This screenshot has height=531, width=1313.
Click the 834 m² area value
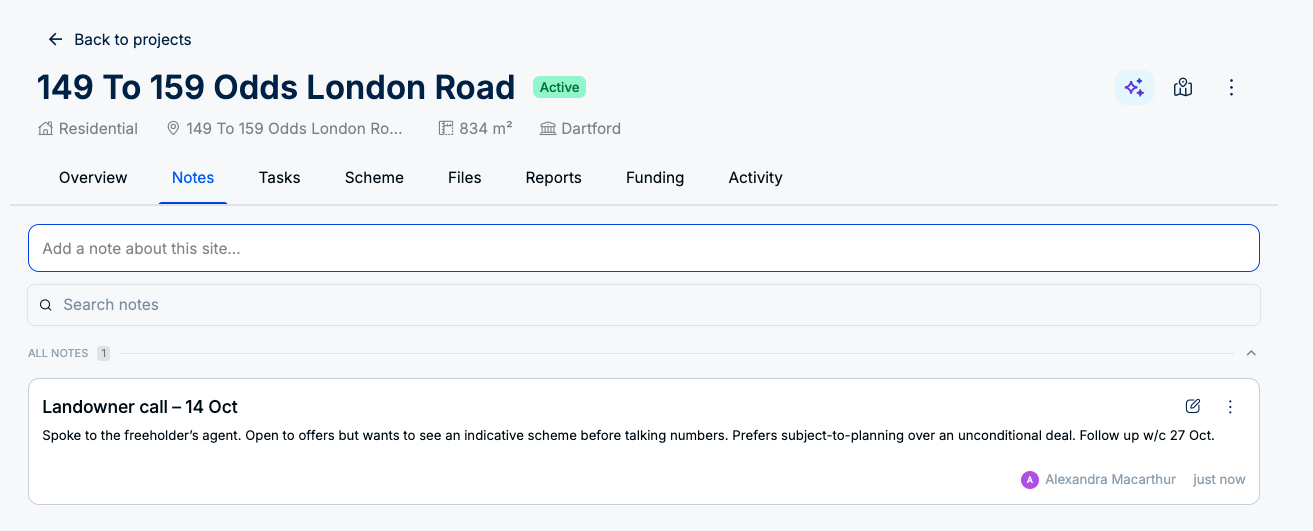click(486, 128)
